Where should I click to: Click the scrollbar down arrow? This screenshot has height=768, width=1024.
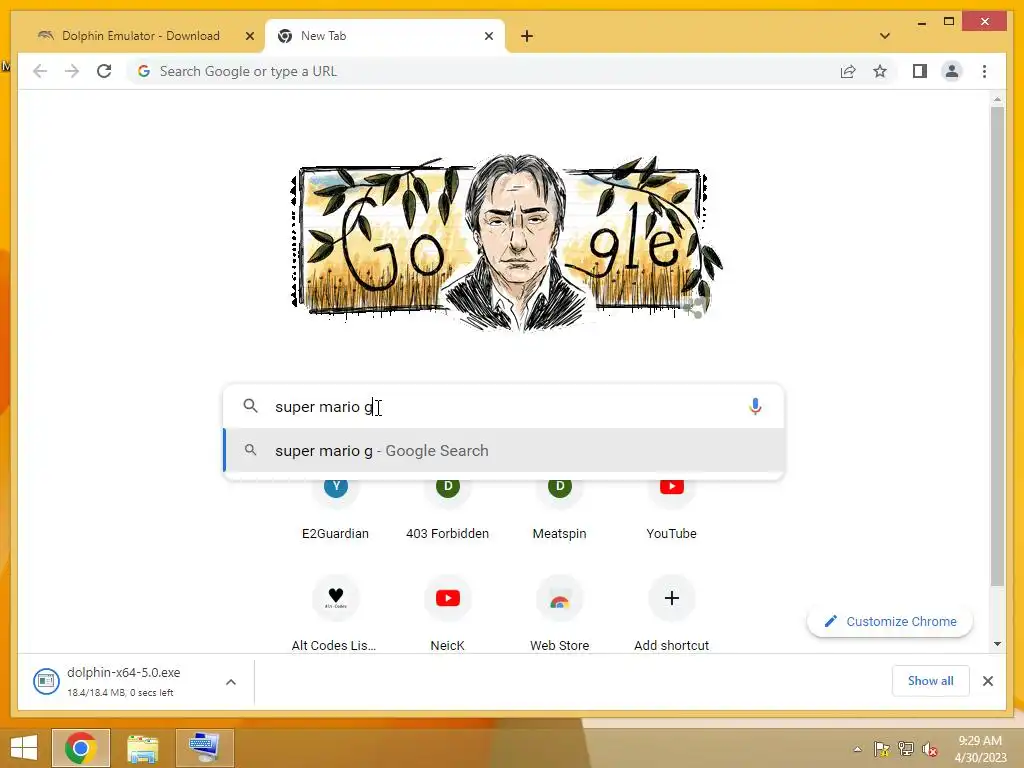click(997, 644)
